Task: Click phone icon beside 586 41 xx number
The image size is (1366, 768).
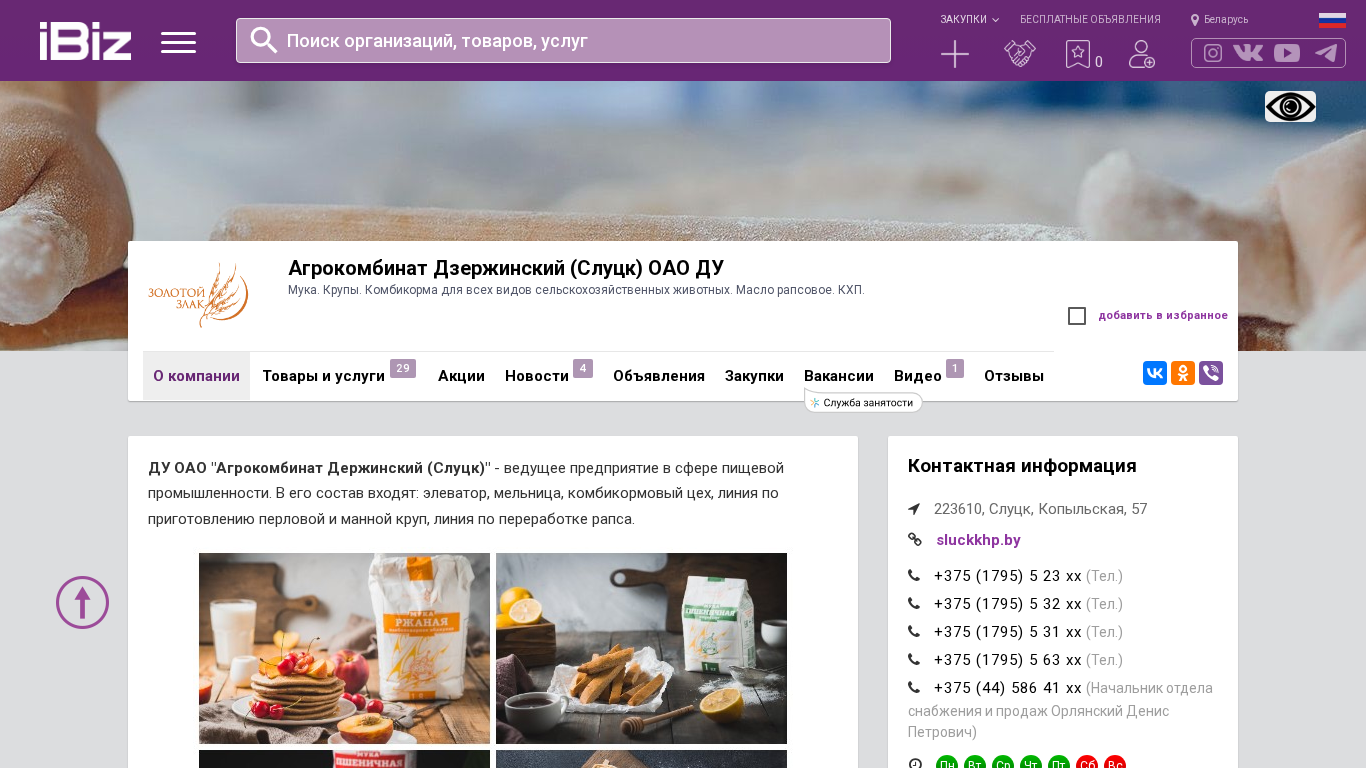Action: (x=914, y=688)
